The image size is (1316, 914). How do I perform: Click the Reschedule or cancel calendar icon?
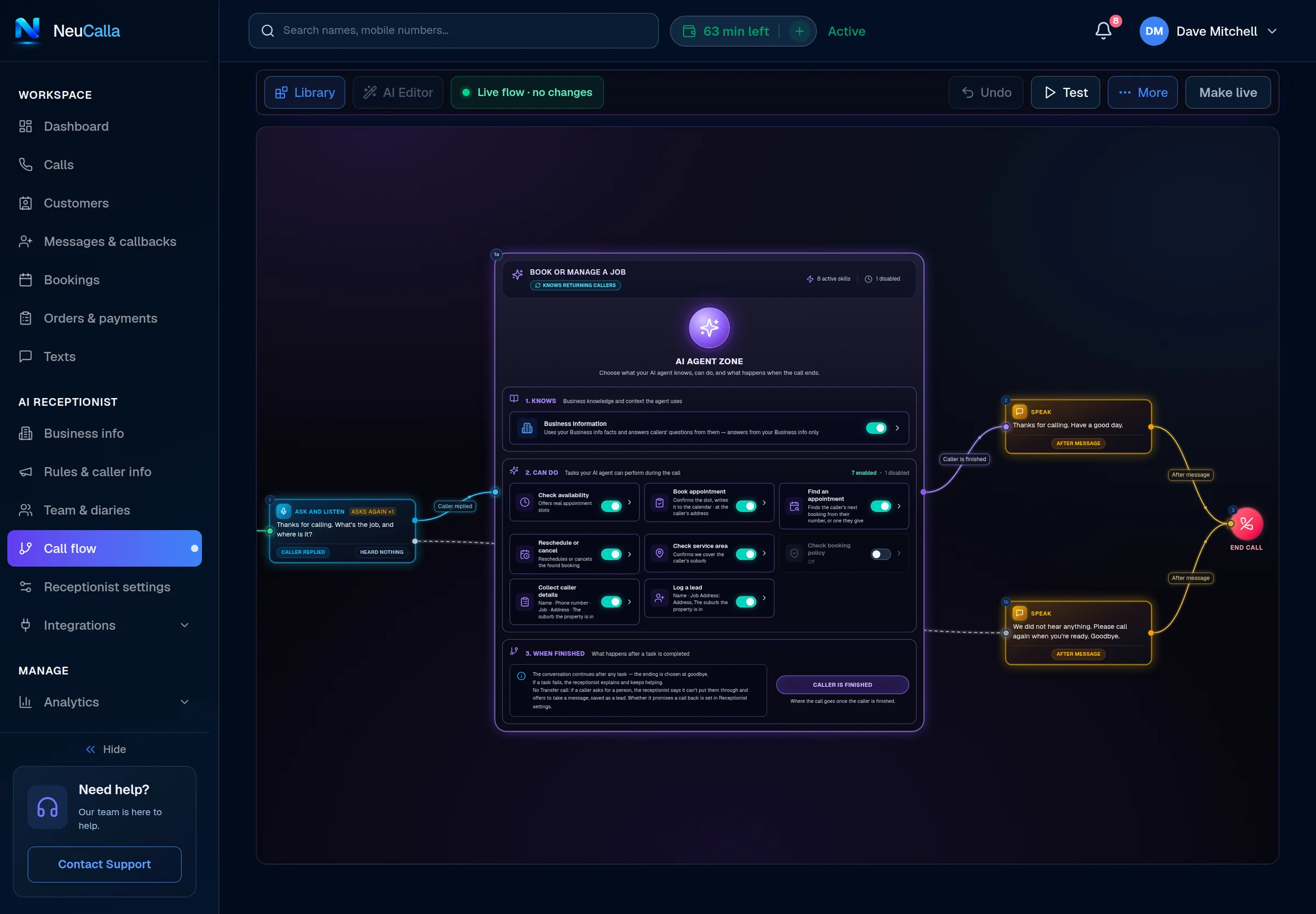tap(525, 554)
